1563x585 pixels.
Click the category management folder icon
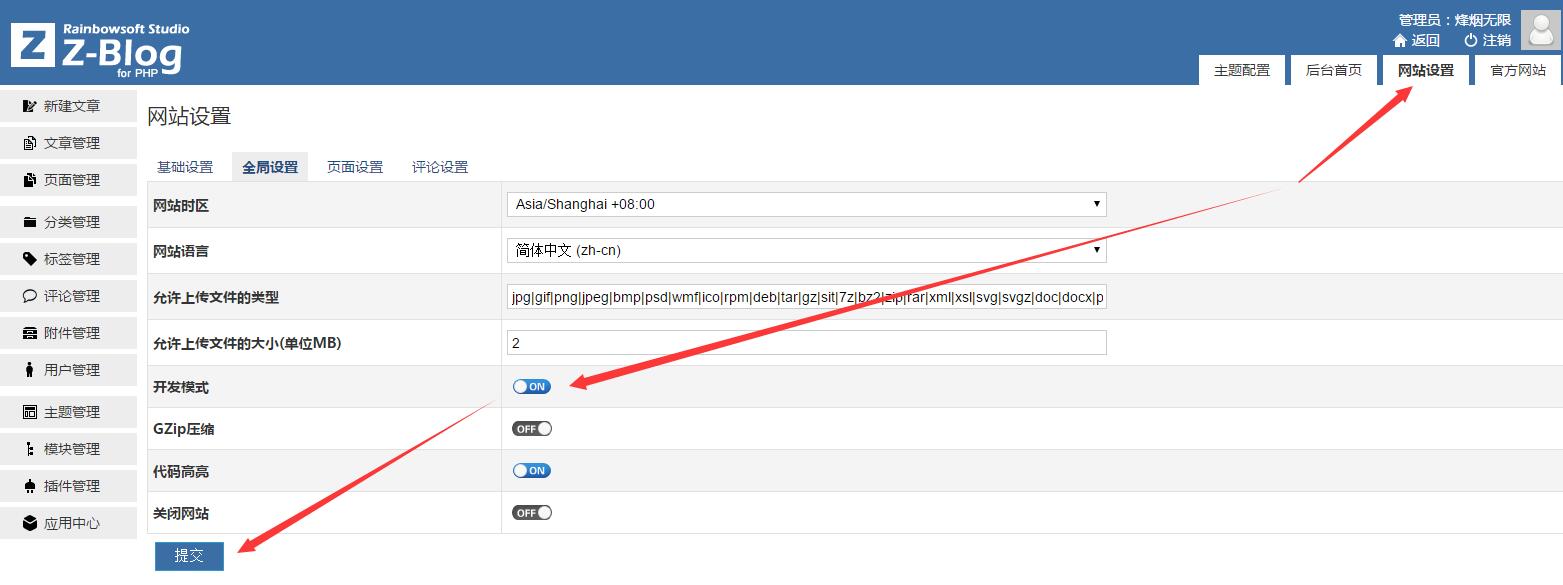pos(30,222)
